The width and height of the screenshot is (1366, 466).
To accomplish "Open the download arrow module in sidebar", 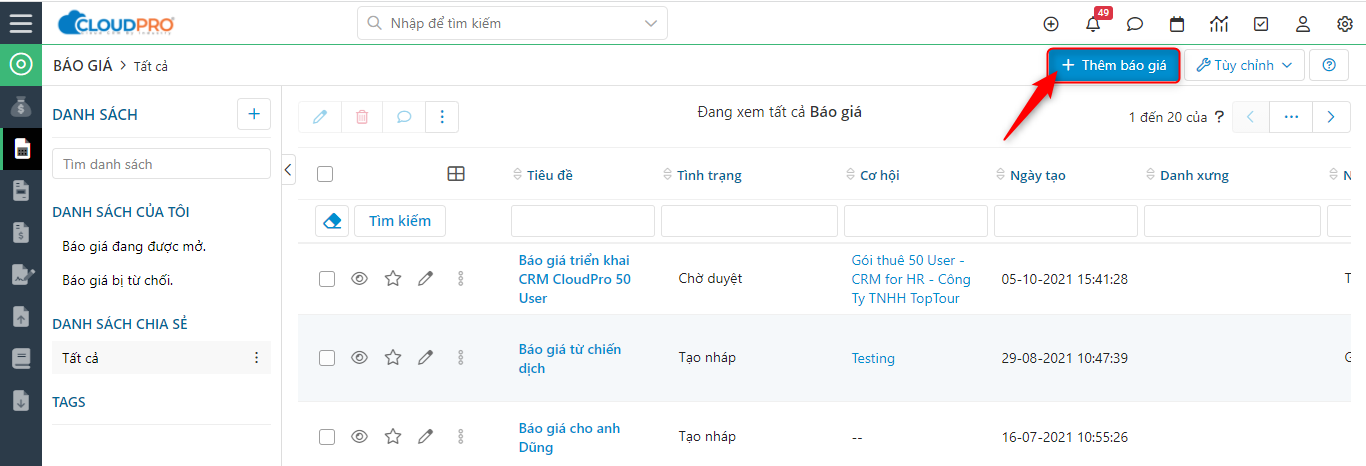I will (x=21, y=401).
